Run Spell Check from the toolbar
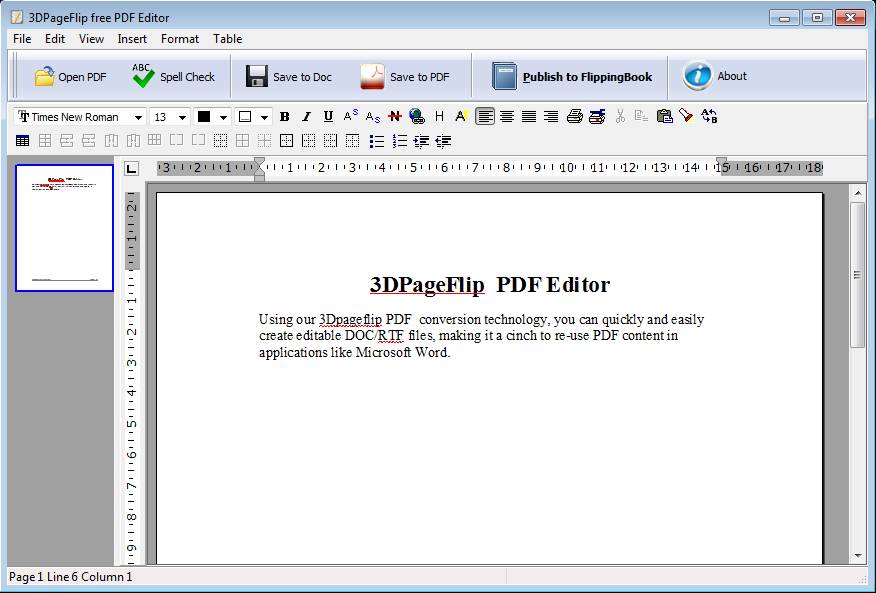 click(x=173, y=77)
